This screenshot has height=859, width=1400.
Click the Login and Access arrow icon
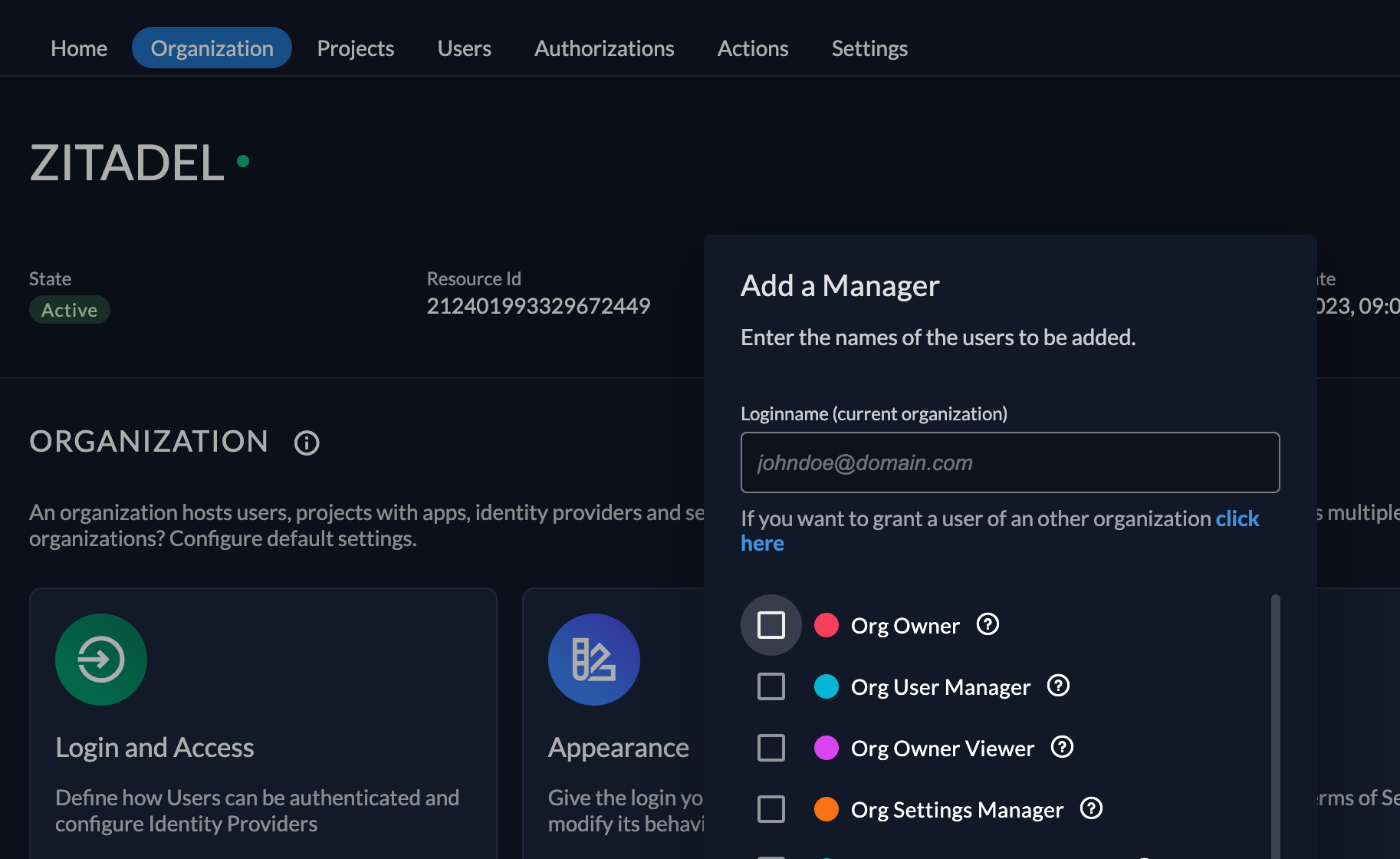(x=101, y=660)
